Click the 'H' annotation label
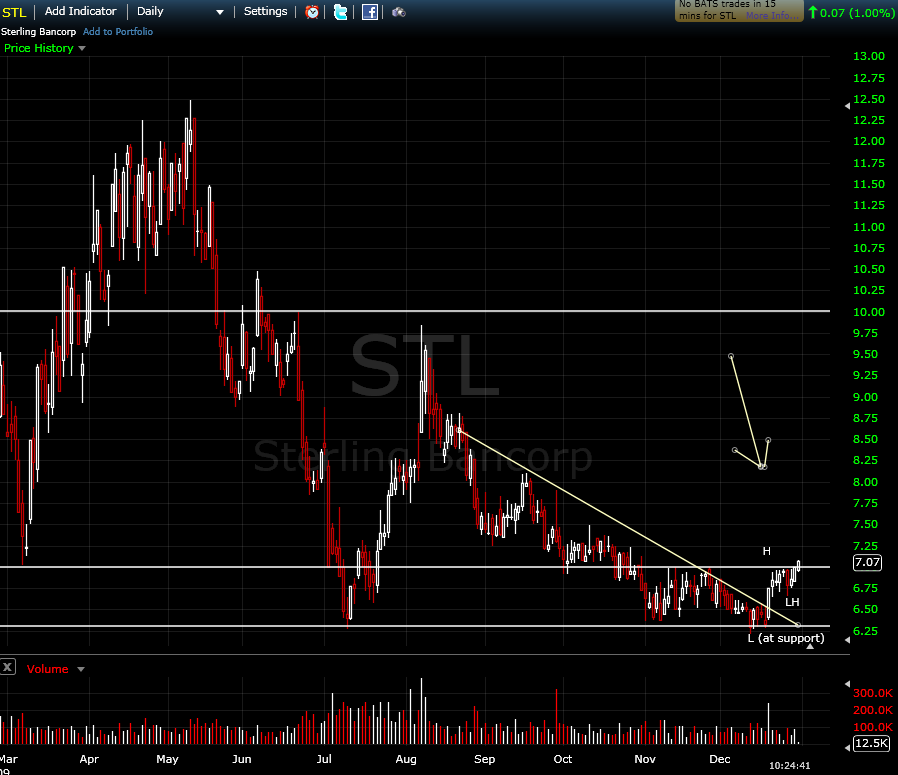898x775 pixels. click(x=766, y=551)
